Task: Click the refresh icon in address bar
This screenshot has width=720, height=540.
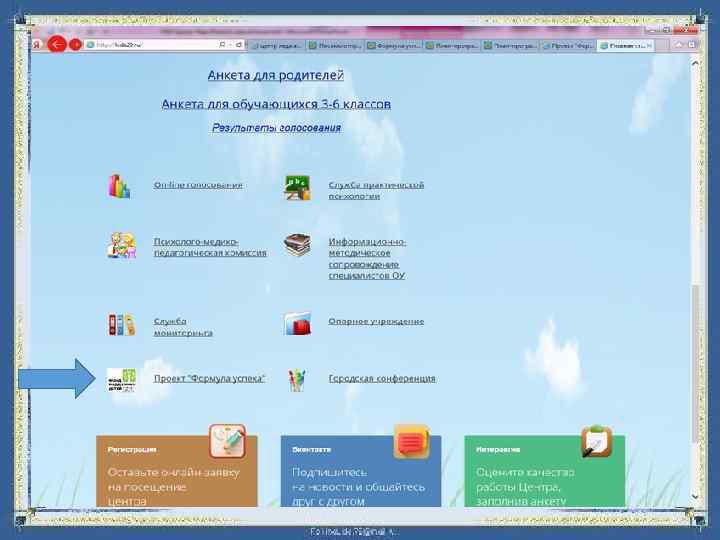Action: [239, 45]
